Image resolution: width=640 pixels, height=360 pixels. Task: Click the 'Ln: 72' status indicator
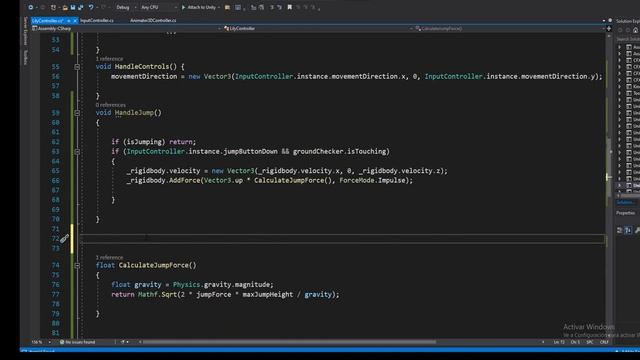(x=559, y=342)
